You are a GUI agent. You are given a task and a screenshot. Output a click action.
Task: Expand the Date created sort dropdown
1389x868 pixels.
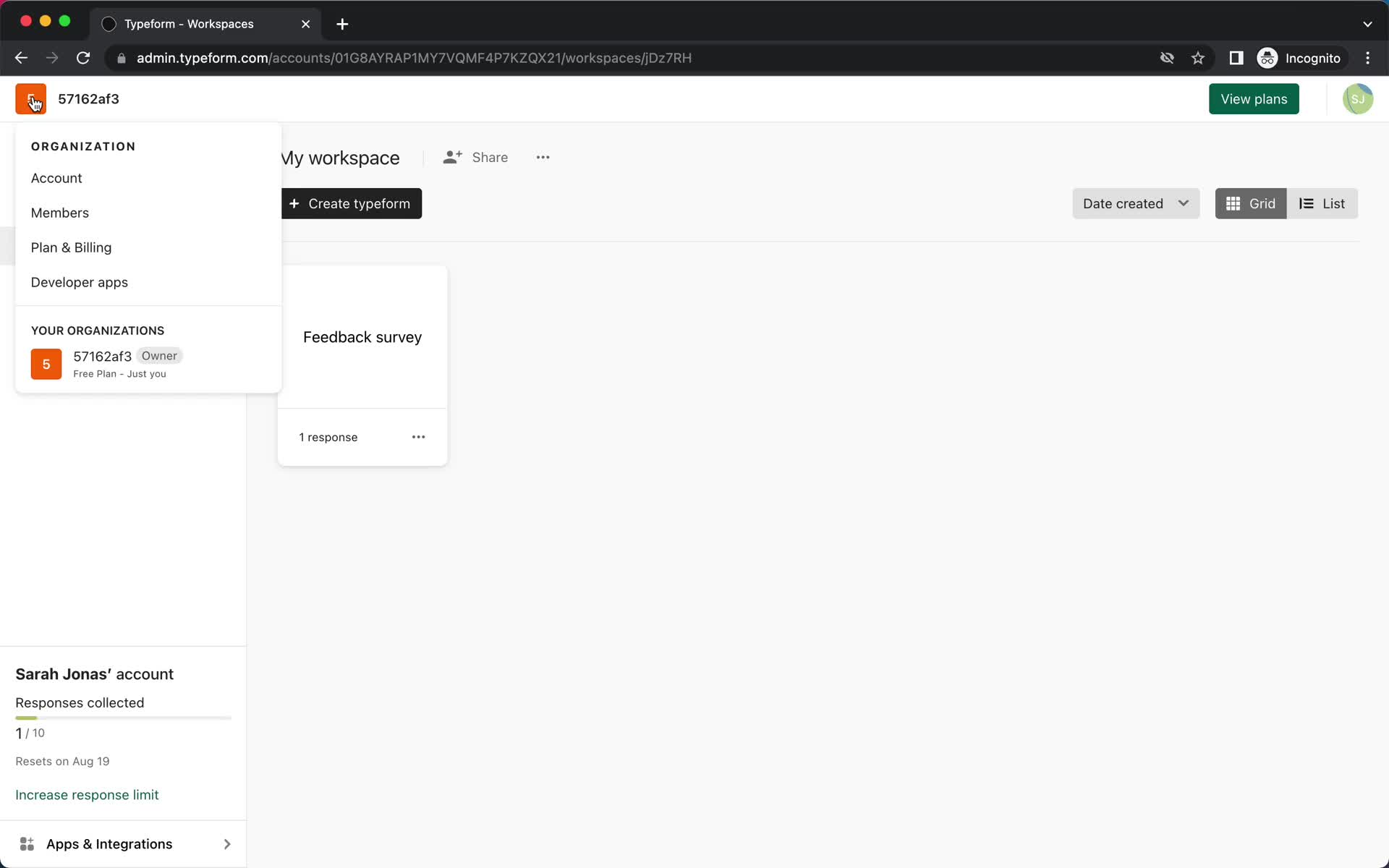point(1134,203)
